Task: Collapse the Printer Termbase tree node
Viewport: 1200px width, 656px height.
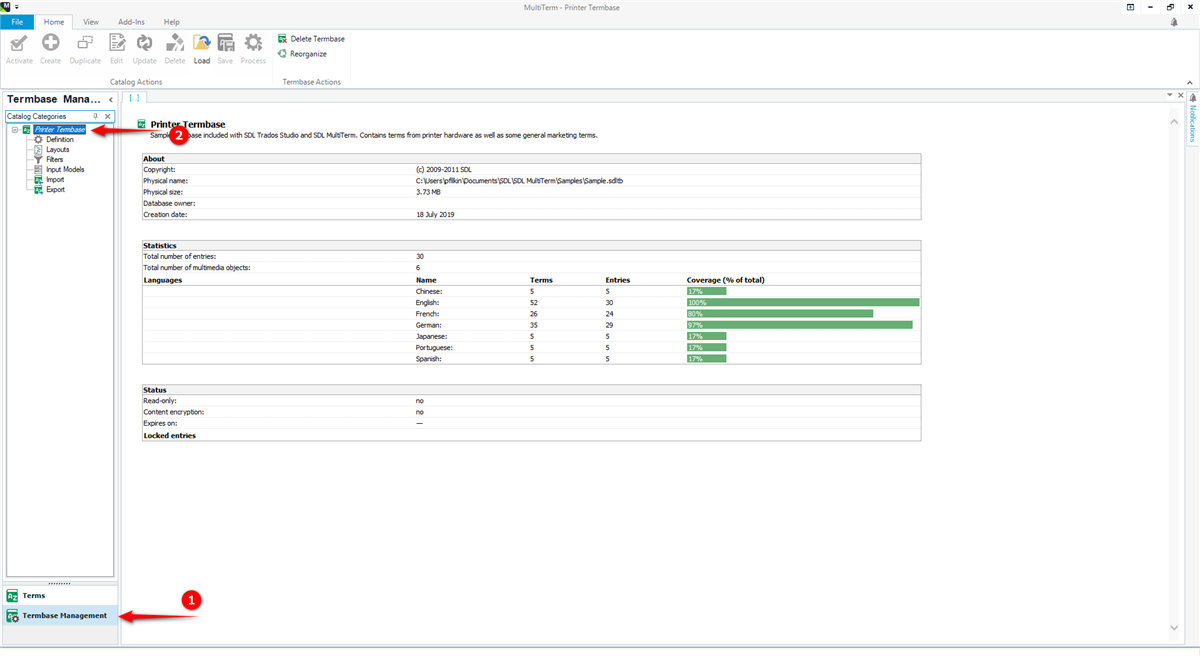Action: point(15,129)
